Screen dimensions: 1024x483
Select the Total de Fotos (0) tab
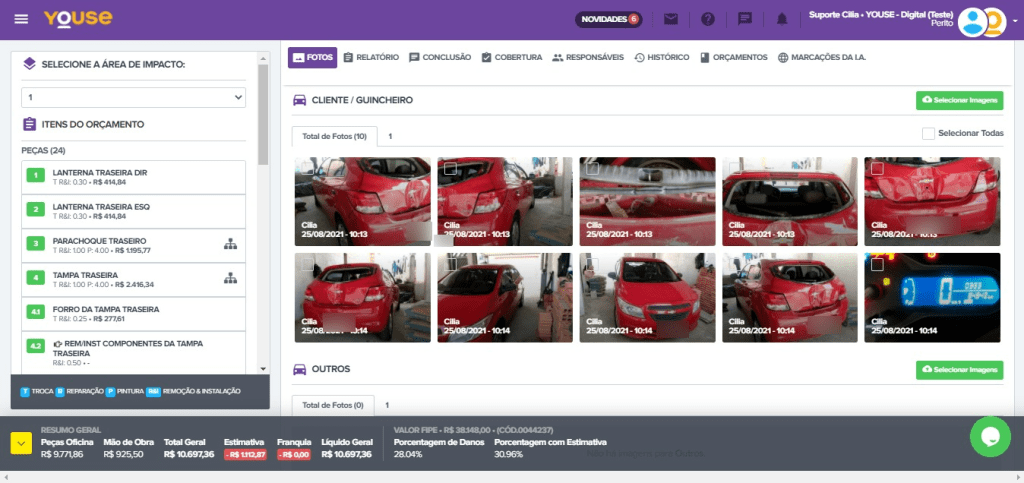[x=333, y=405]
